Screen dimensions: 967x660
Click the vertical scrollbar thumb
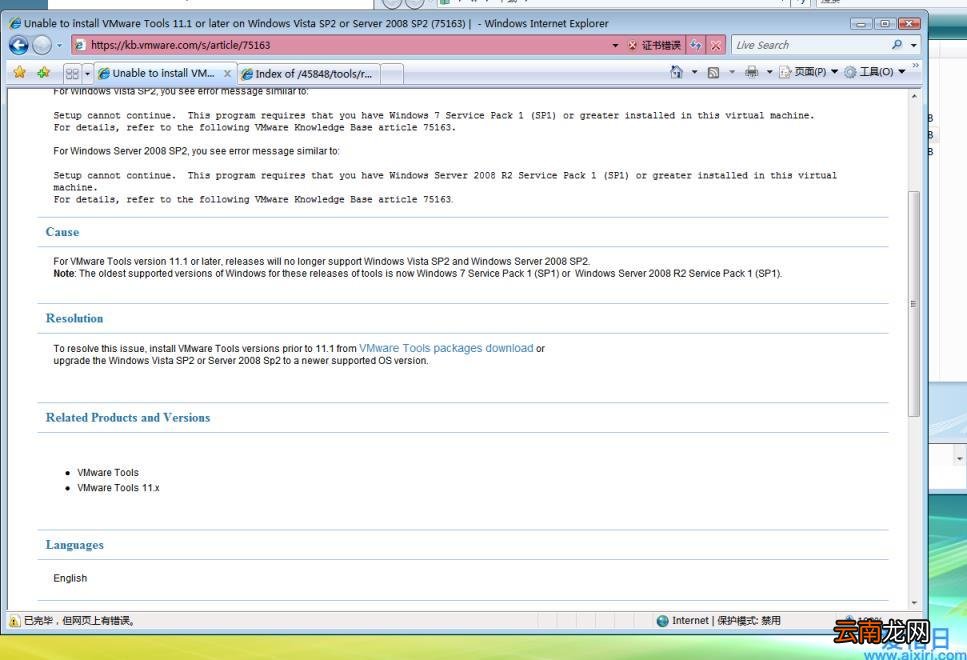[914, 303]
